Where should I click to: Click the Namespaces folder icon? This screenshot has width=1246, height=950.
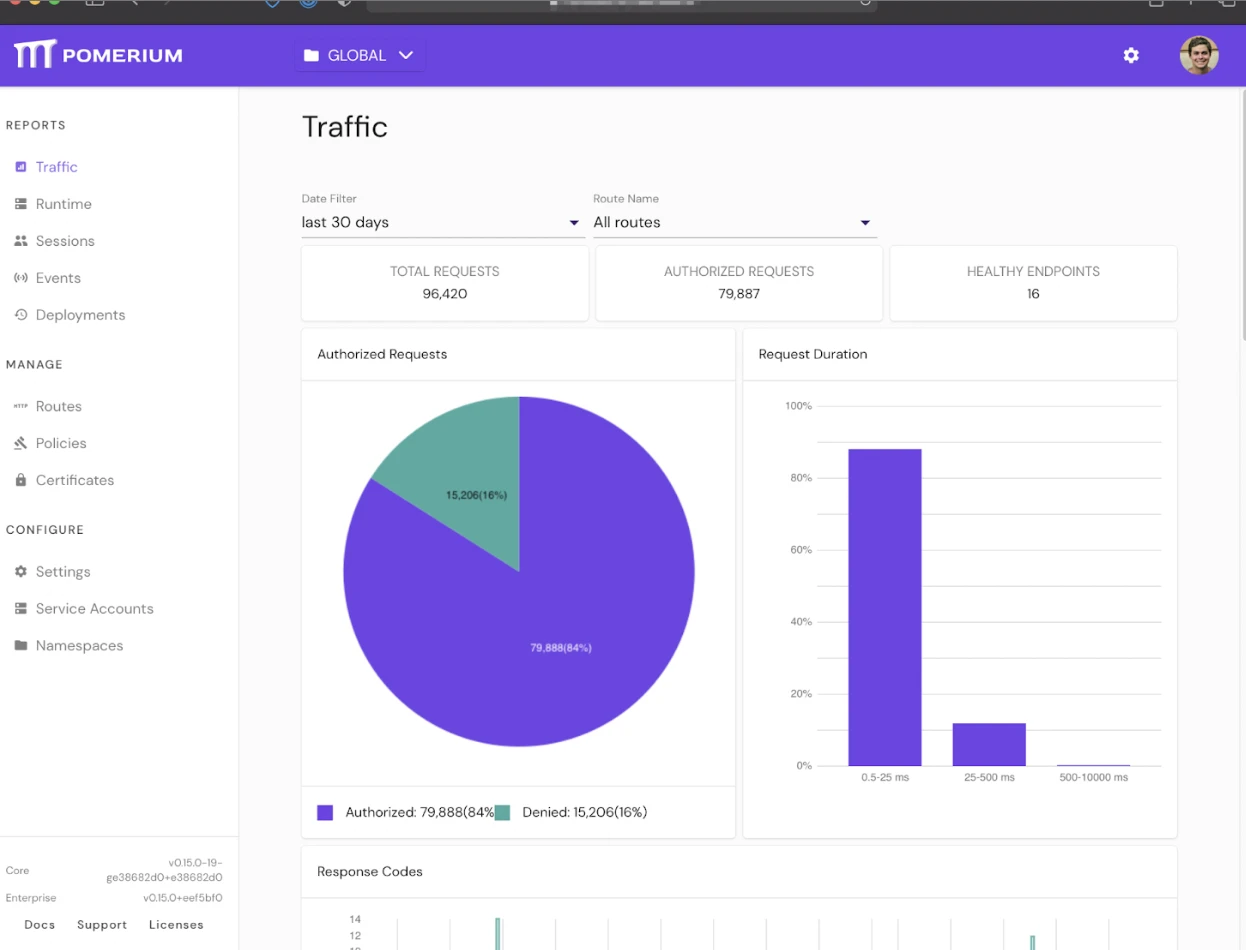21,645
